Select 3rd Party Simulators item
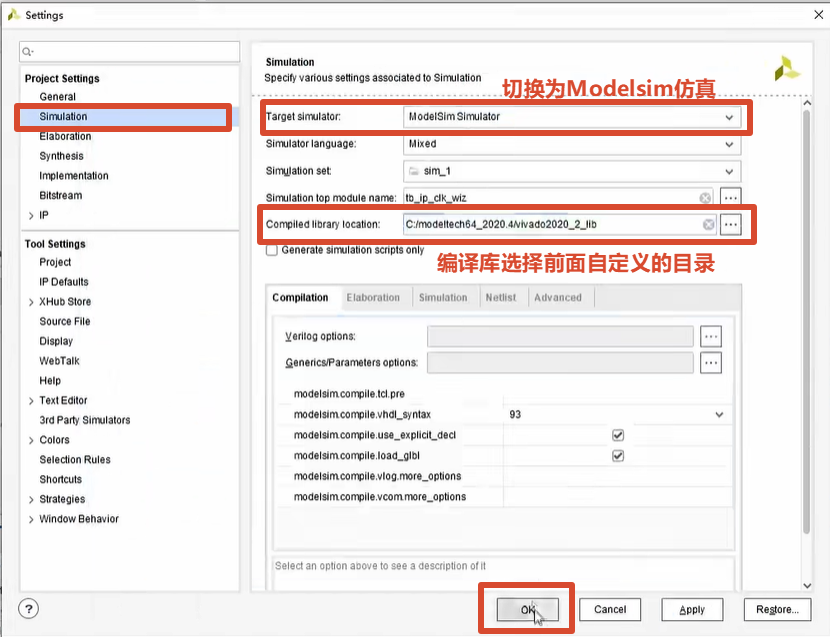830x637 pixels. [85, 420]
